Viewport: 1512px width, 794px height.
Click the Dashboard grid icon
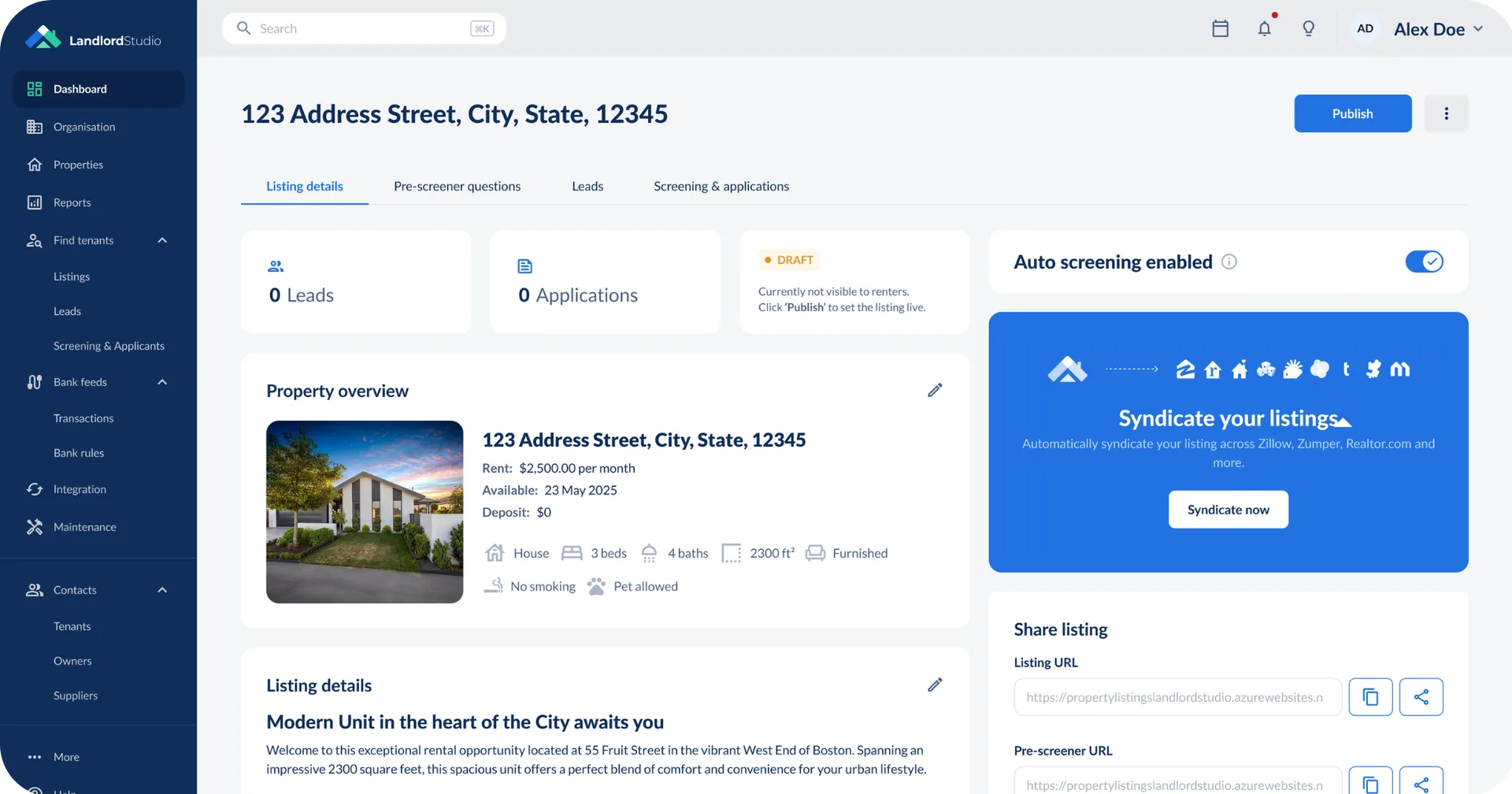coord(34,89)
